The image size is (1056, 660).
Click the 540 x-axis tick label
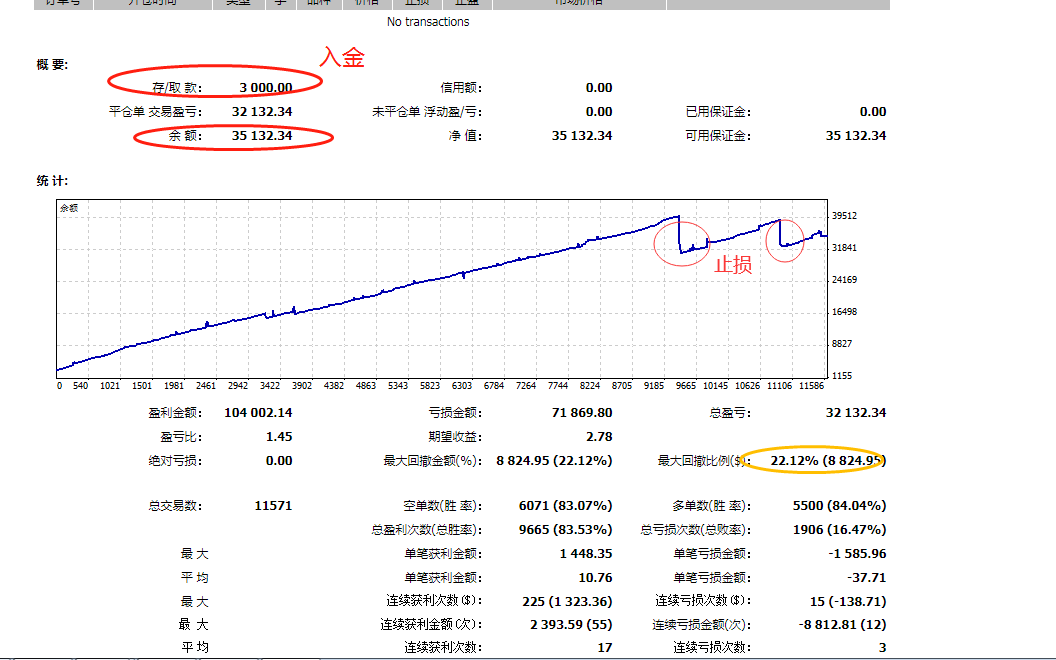[x=80, y=386]
